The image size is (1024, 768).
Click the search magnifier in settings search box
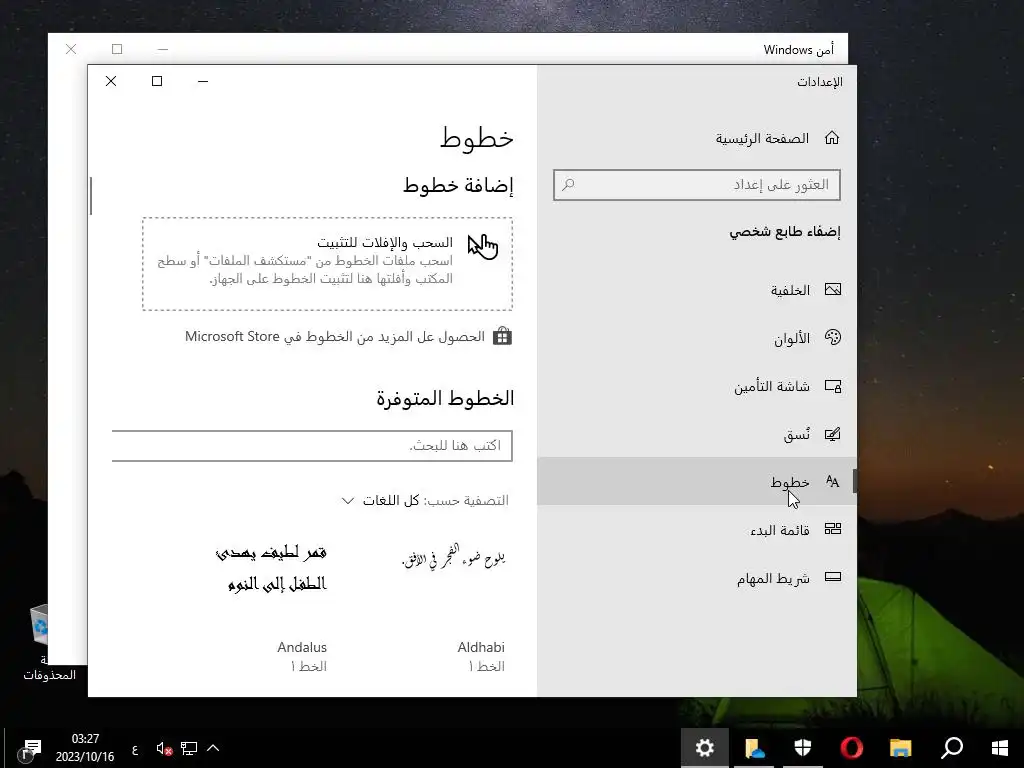click(568, 185)
